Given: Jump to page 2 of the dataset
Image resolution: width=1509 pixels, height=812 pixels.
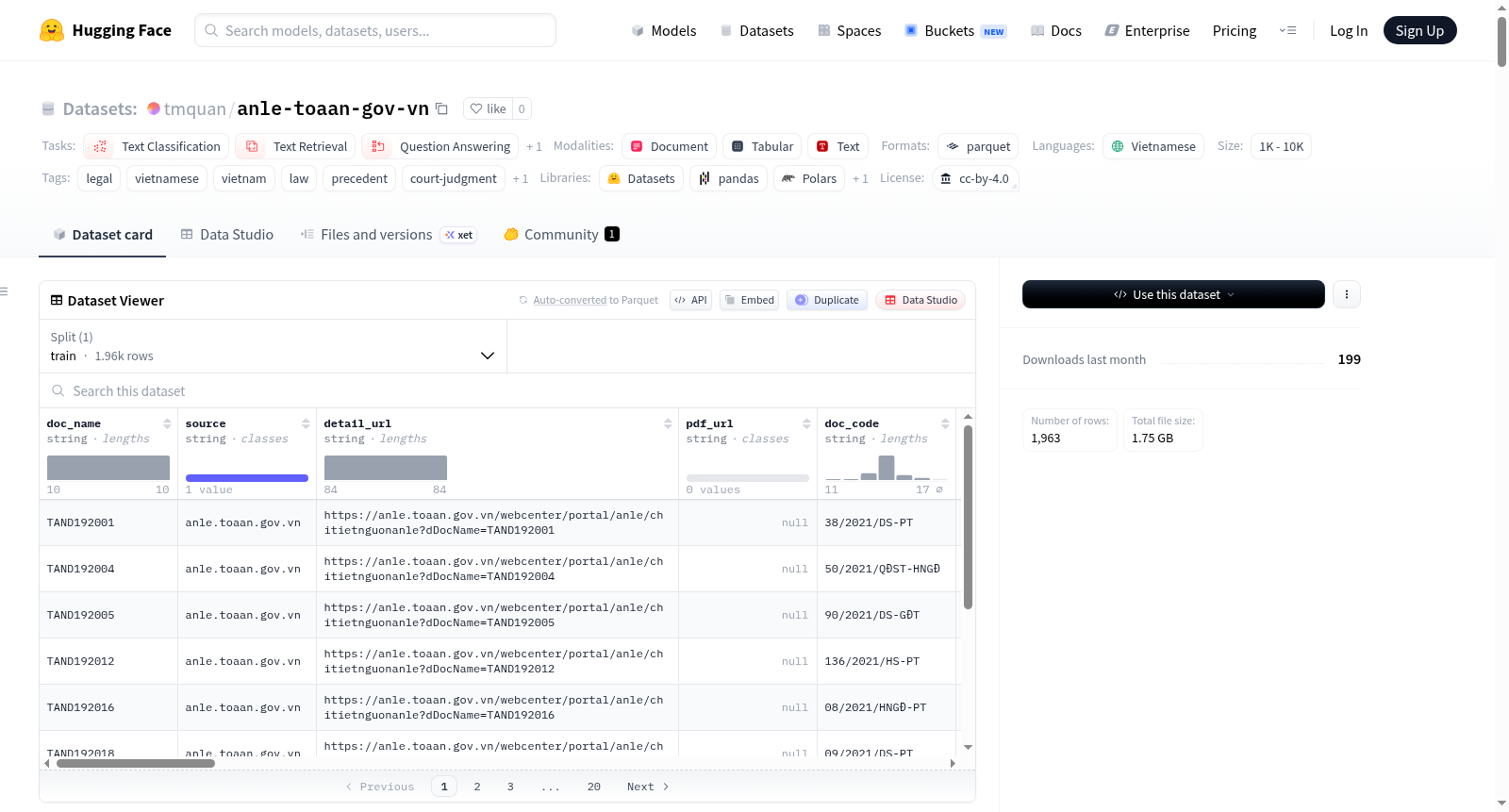Looking at the screenshot, I should (477, 787).
